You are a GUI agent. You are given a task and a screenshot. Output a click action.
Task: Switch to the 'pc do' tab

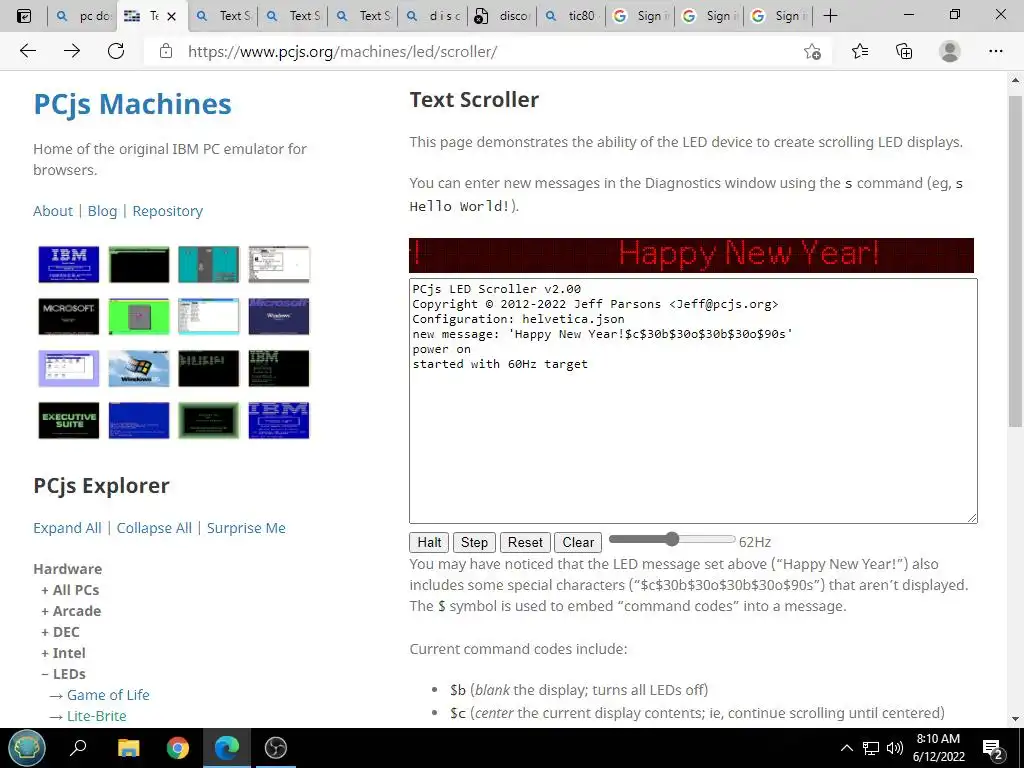[x=84, y=16]
